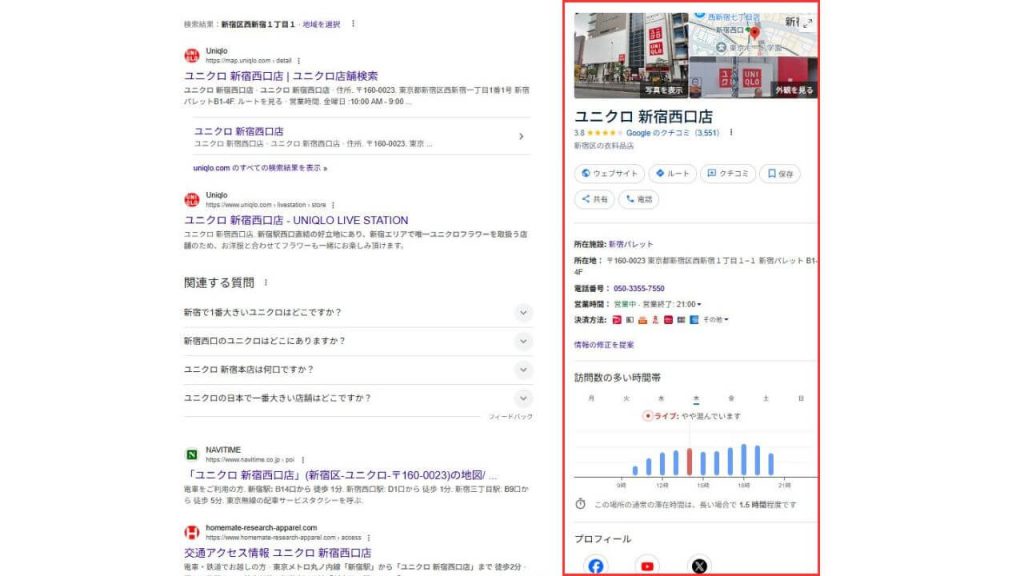
Task: Select 火 day tab in popular times
Action: [626, 398]
